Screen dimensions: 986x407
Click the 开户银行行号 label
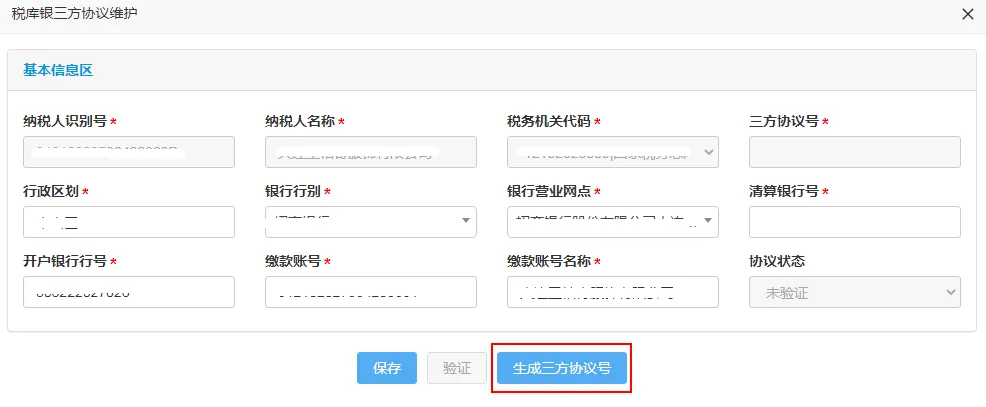(x=65, y=261)
